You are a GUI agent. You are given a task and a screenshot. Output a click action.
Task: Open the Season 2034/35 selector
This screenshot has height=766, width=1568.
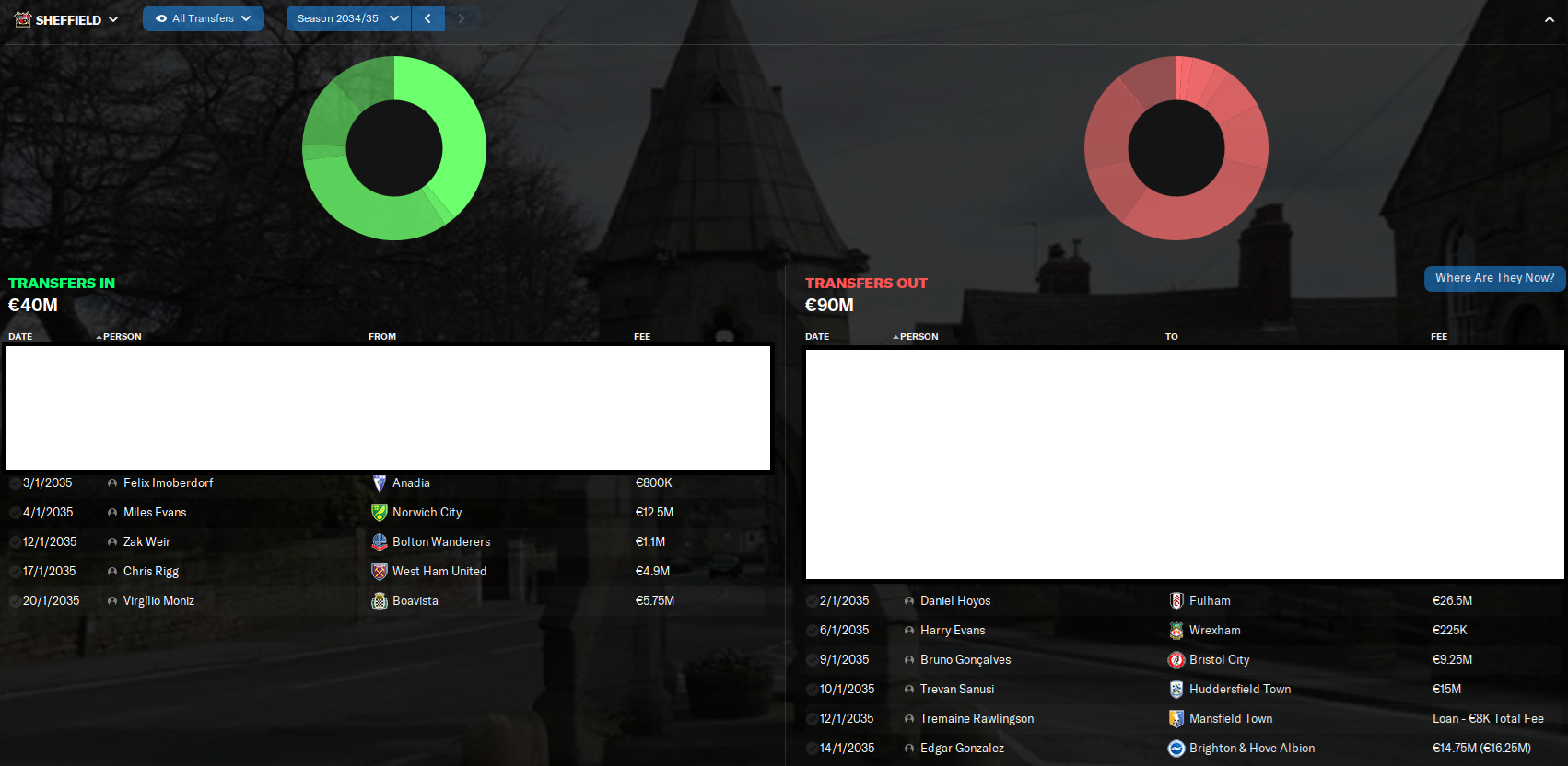click(348, 18)
